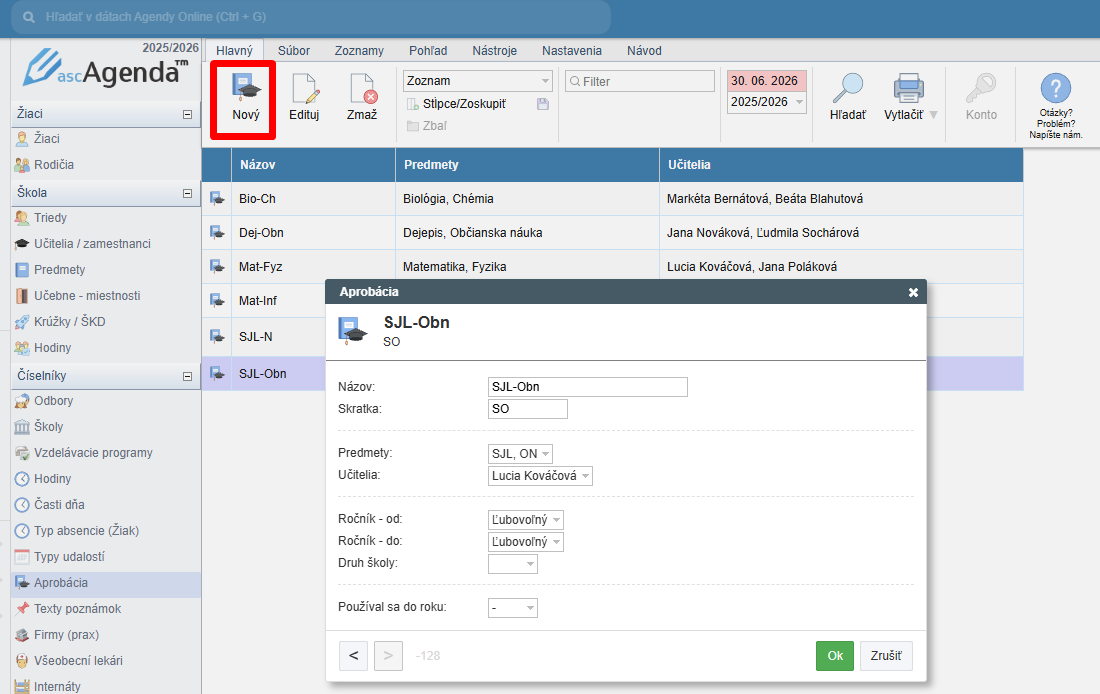
Task: Open the Edituj edit tool
Action: [304, 98]
